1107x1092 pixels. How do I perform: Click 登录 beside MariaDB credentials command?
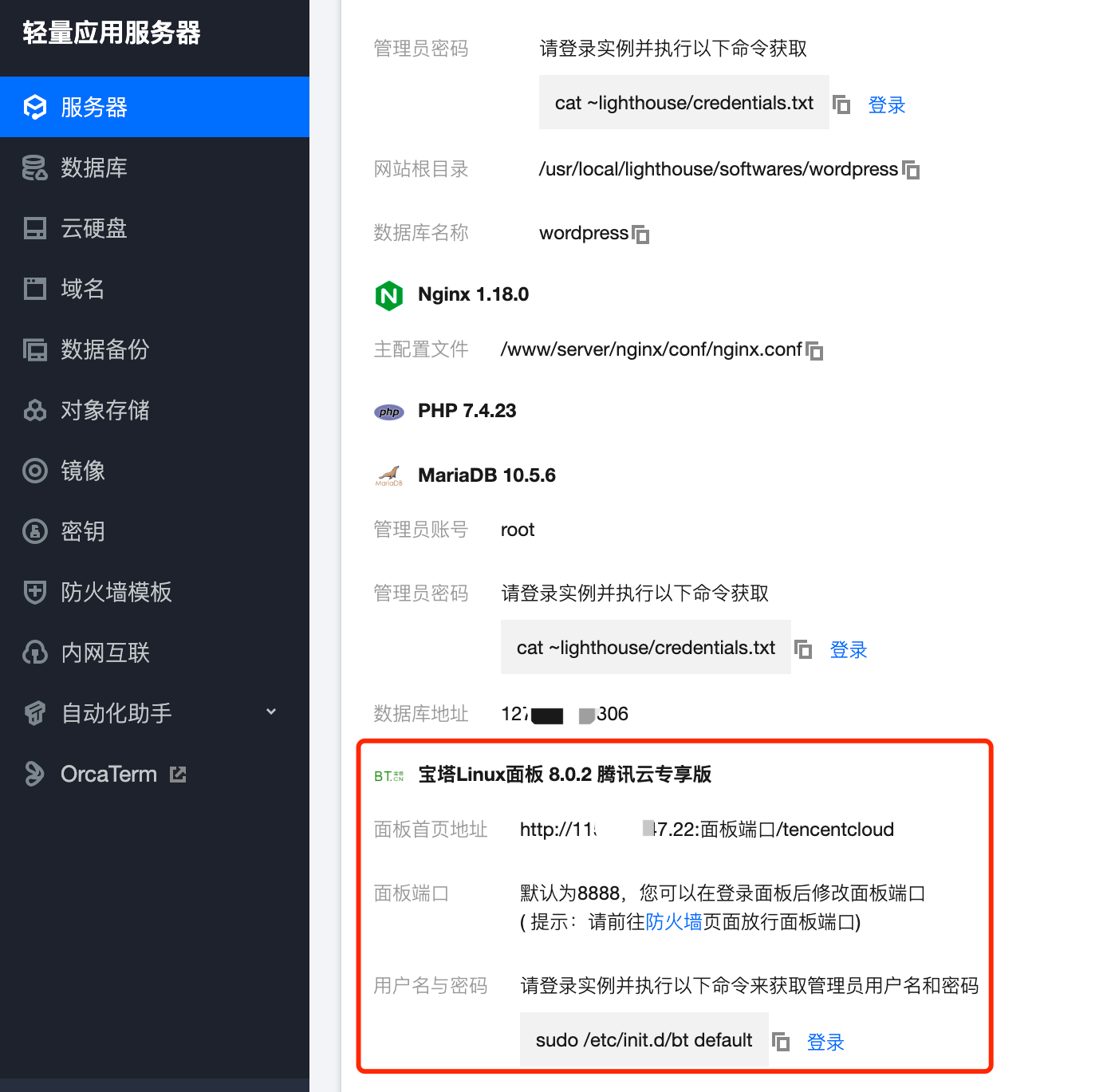coord(849,649)
